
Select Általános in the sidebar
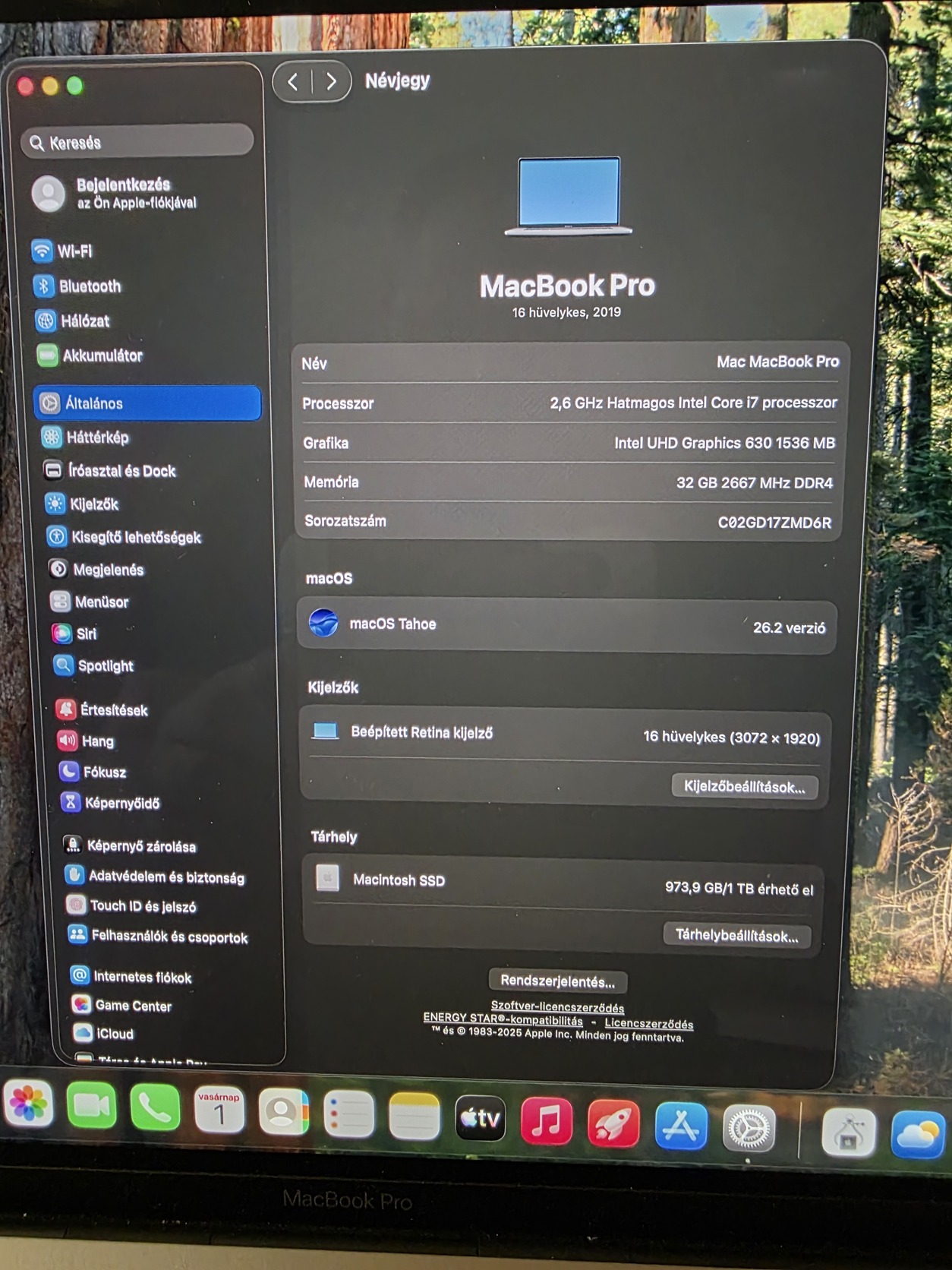pos(147,403)
